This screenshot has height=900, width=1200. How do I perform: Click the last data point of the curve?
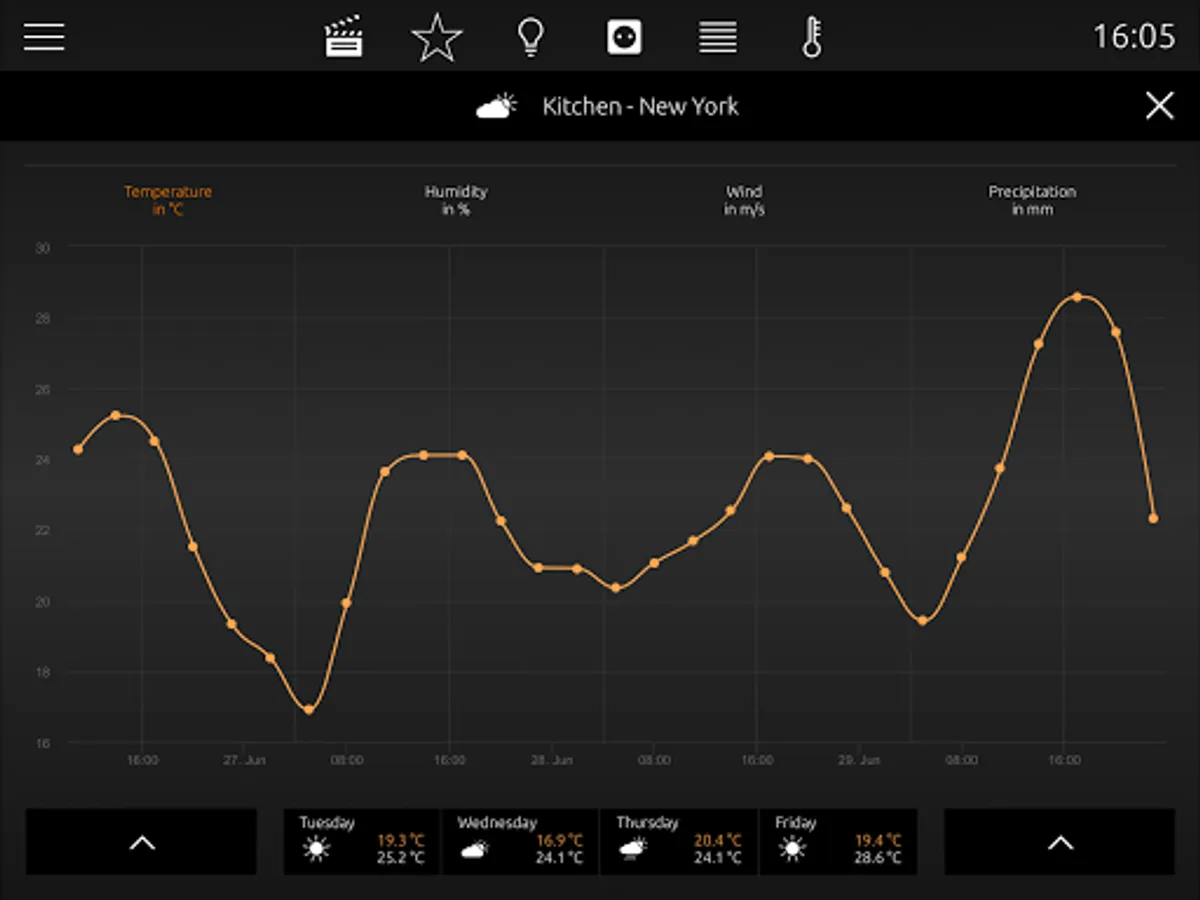coord(1153,518)
